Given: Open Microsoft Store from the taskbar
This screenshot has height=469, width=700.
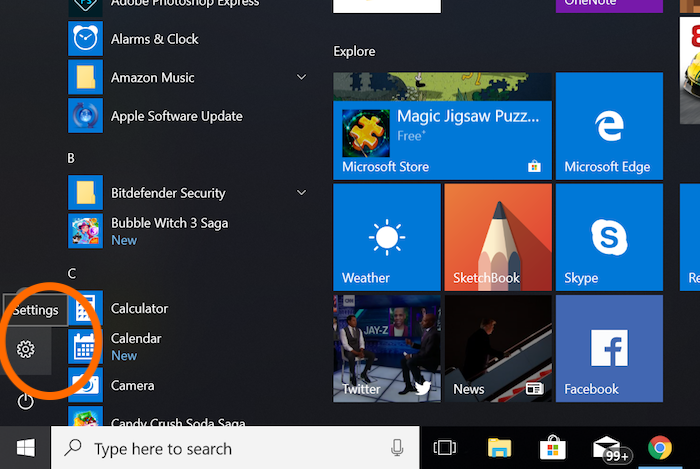Looking at the screenshot, I should tap(553, 448).
